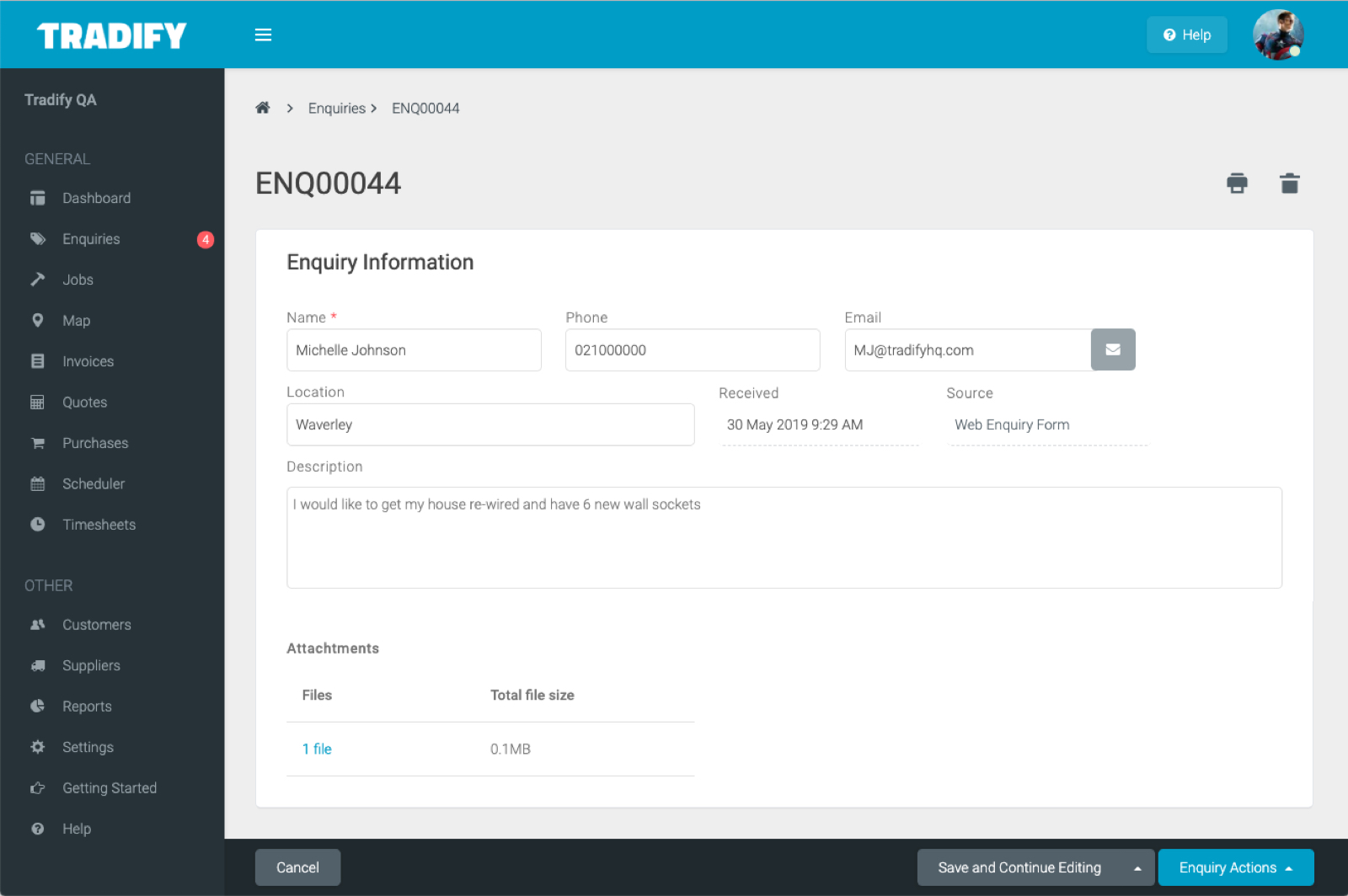Click the Purchases cart icon
Viewport: 1348px width, 896px height.
click(x=38, y=443)
